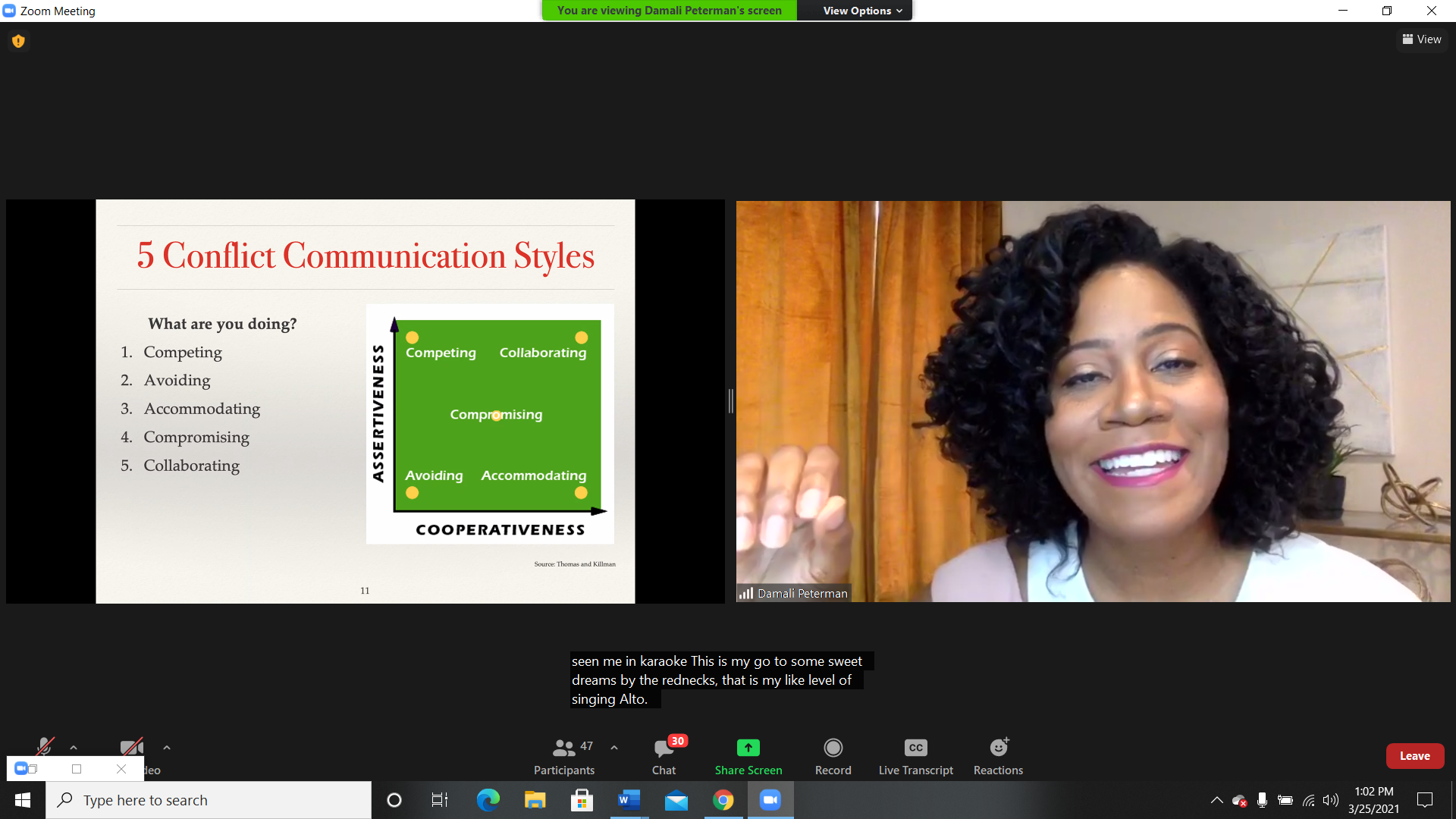The image size is (1456, 819).
Task: Open the View Options dropdown
Action: tap(862, 11)
